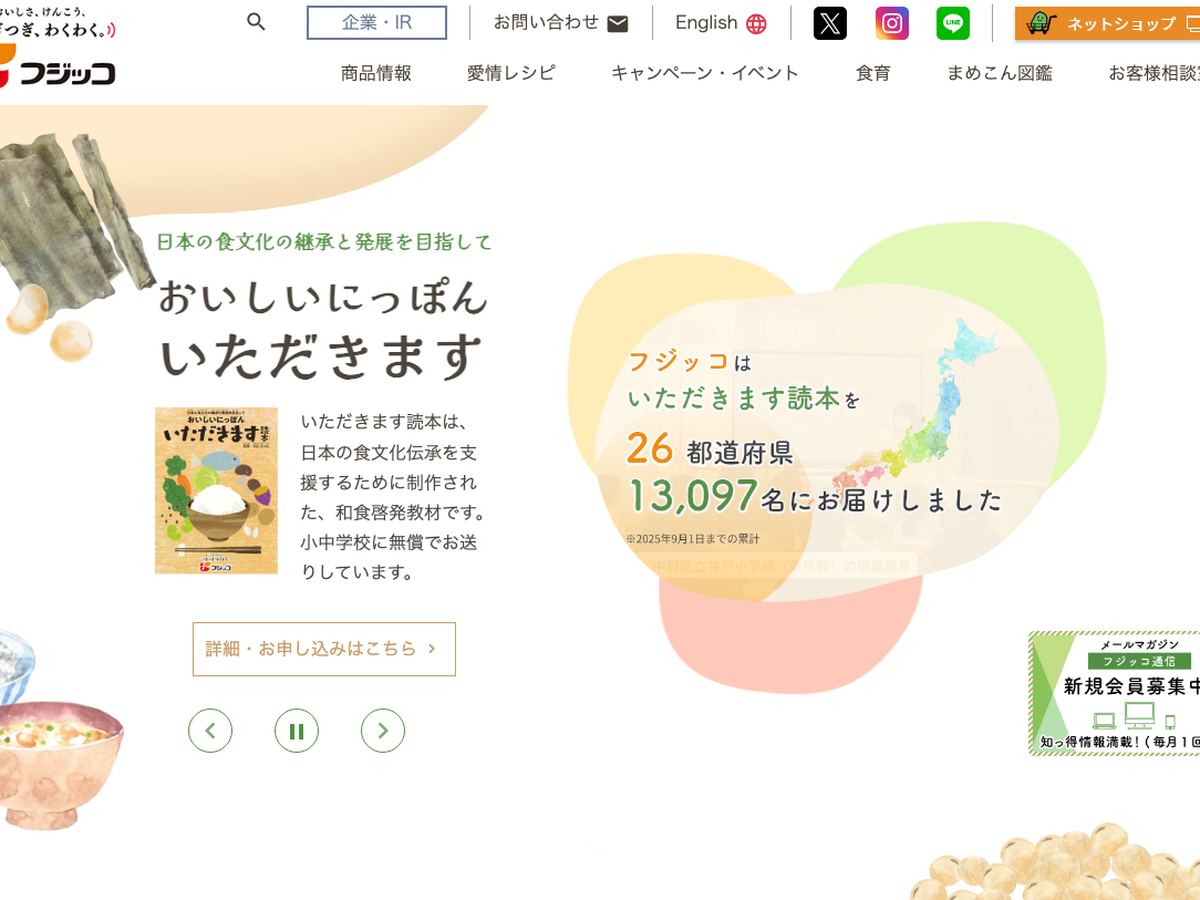Open the 愛情レシピ menu
Image resolution: width=1200 pixels, height=900 pixels.
511,73
